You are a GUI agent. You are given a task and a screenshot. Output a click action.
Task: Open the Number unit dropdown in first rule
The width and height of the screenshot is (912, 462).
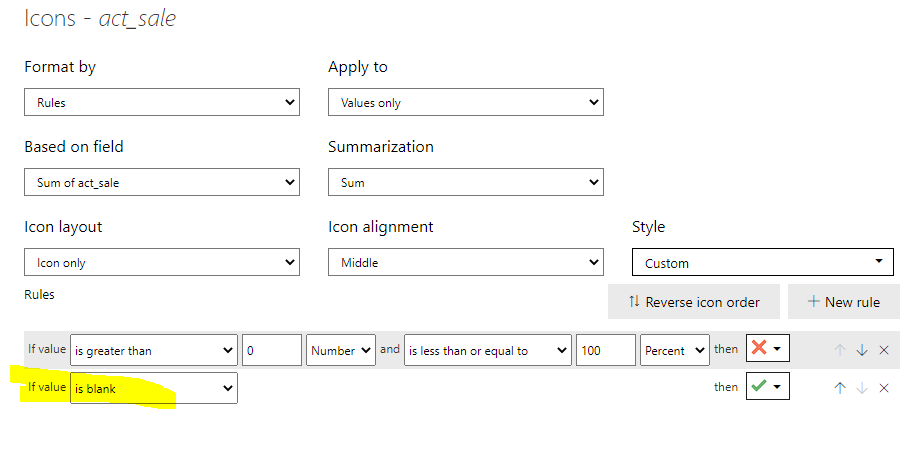pos(341,350)
